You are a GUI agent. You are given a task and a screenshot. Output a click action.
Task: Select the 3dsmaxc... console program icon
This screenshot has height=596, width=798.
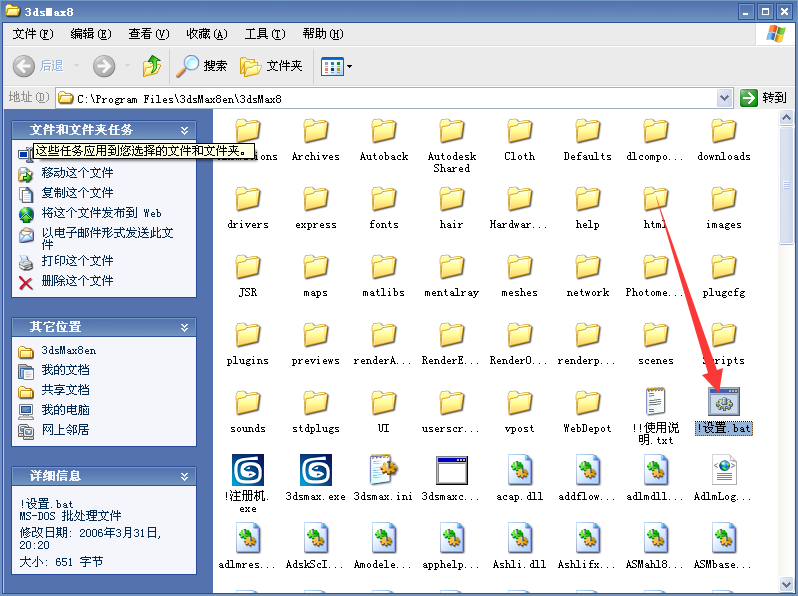pos(451,478)
